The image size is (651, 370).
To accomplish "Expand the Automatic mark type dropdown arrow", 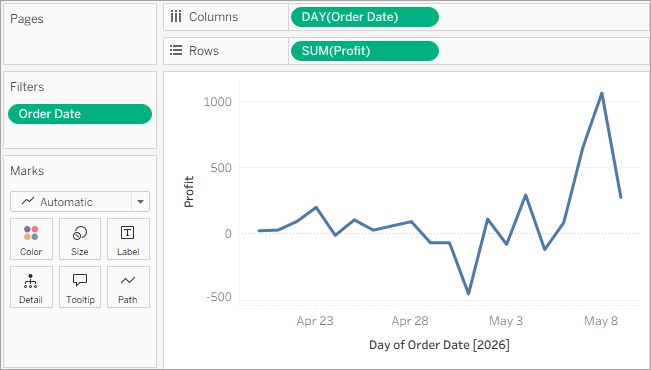I will click(x=140, y=202).
